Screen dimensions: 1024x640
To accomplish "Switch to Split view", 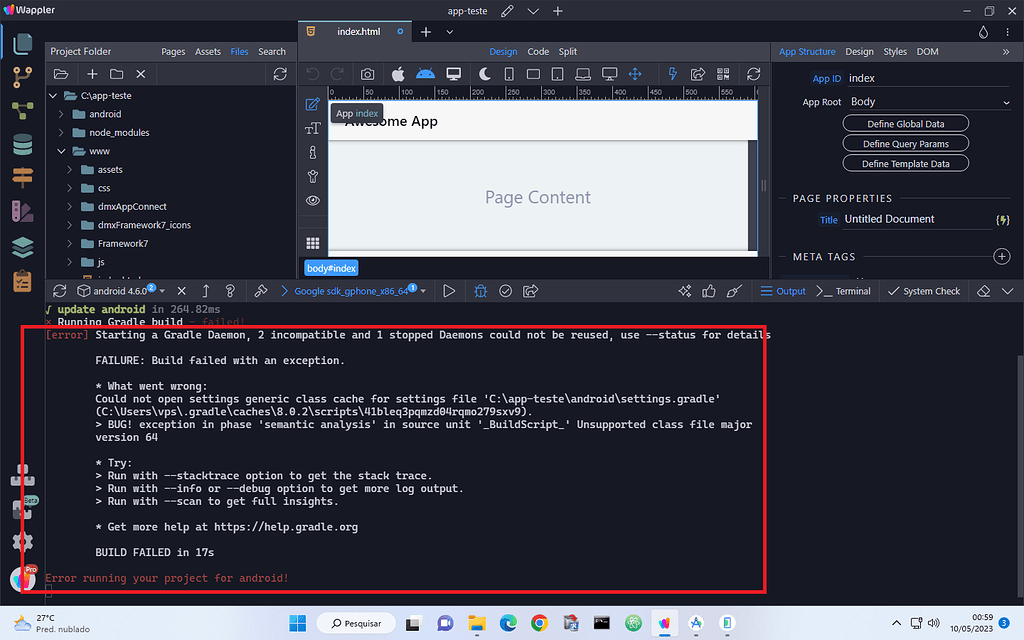I will pos(568,52).
